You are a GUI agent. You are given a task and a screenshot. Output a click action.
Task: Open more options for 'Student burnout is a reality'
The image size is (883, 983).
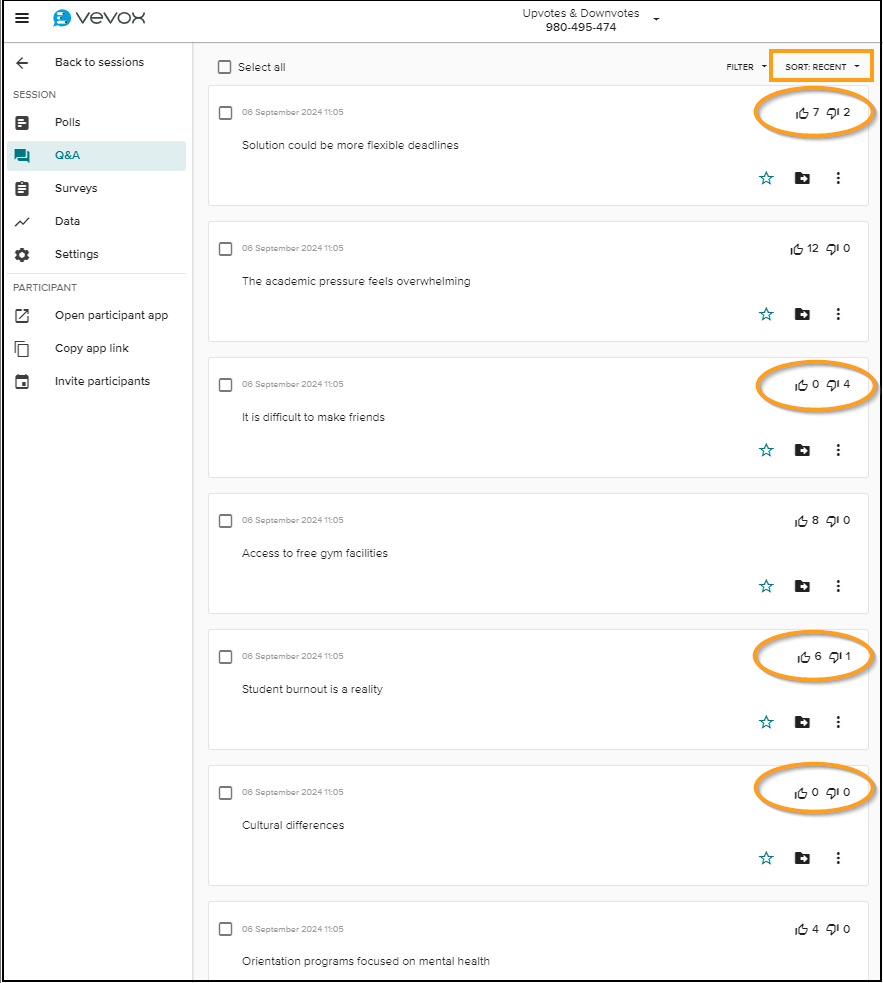[838, 722]
